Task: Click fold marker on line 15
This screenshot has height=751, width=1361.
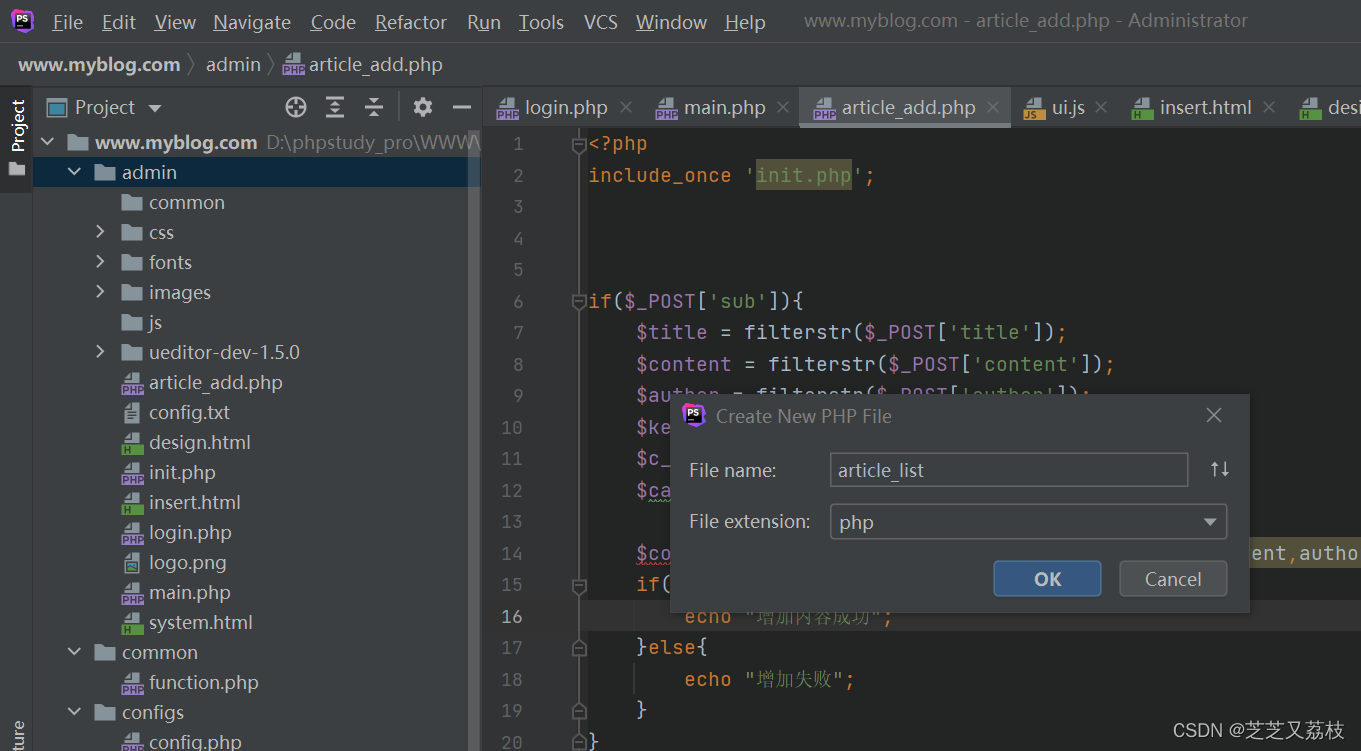Action: [578, 584]
